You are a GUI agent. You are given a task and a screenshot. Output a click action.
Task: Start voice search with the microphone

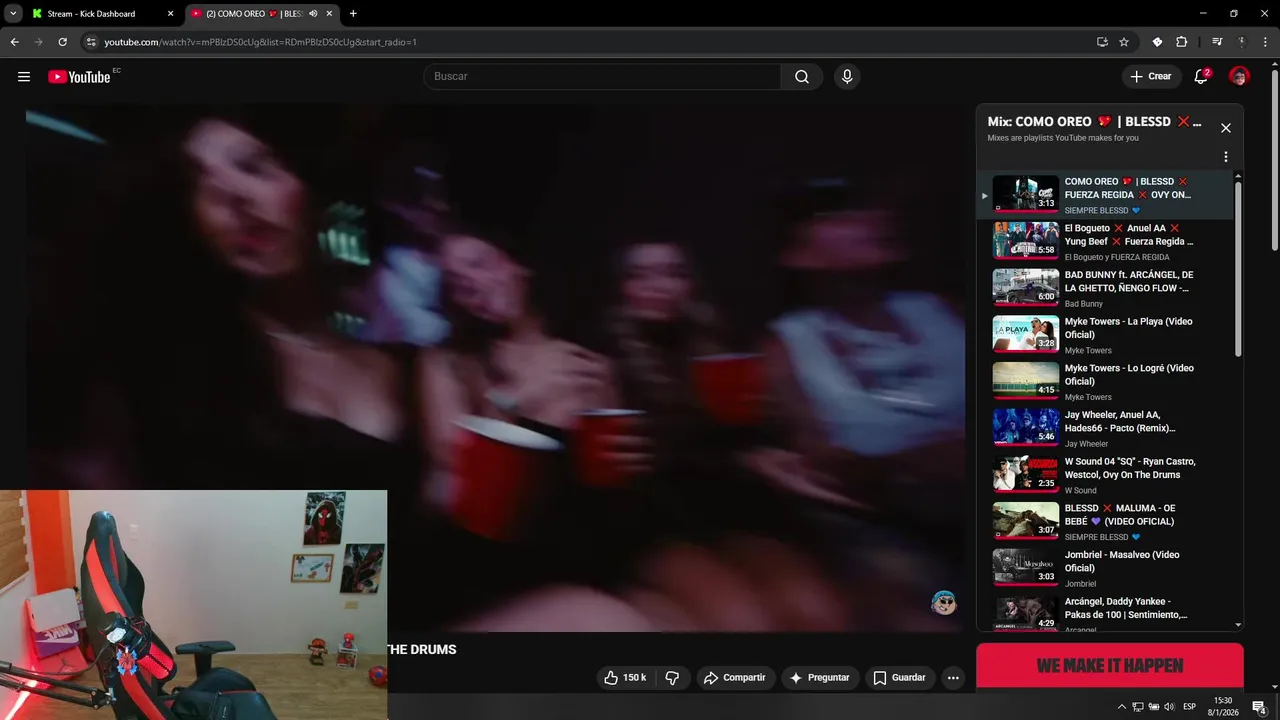pyautogui.click(x=847, y=77)
